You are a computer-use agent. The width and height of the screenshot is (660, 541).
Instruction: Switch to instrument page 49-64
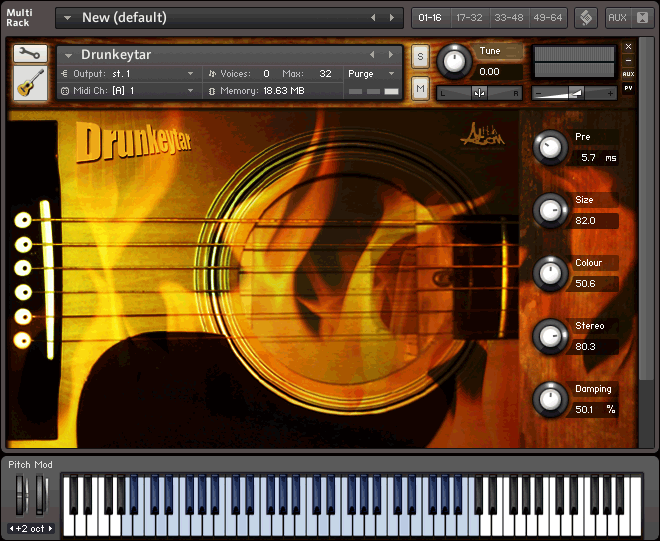pos(548,18)
